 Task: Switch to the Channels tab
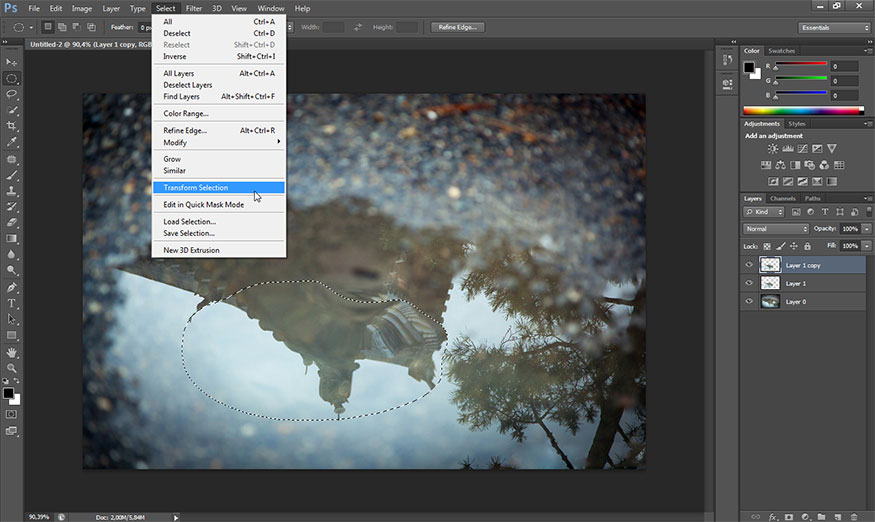(x=782, y=198)
